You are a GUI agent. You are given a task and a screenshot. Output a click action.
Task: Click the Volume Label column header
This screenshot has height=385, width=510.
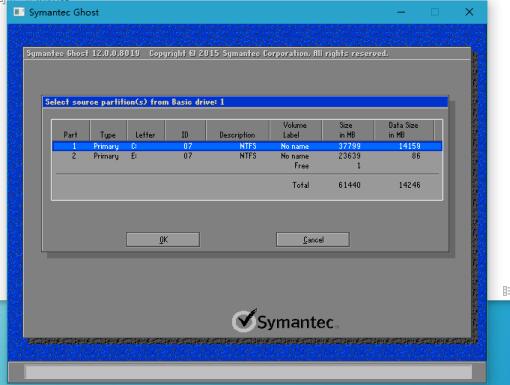[x=295, y=130]
